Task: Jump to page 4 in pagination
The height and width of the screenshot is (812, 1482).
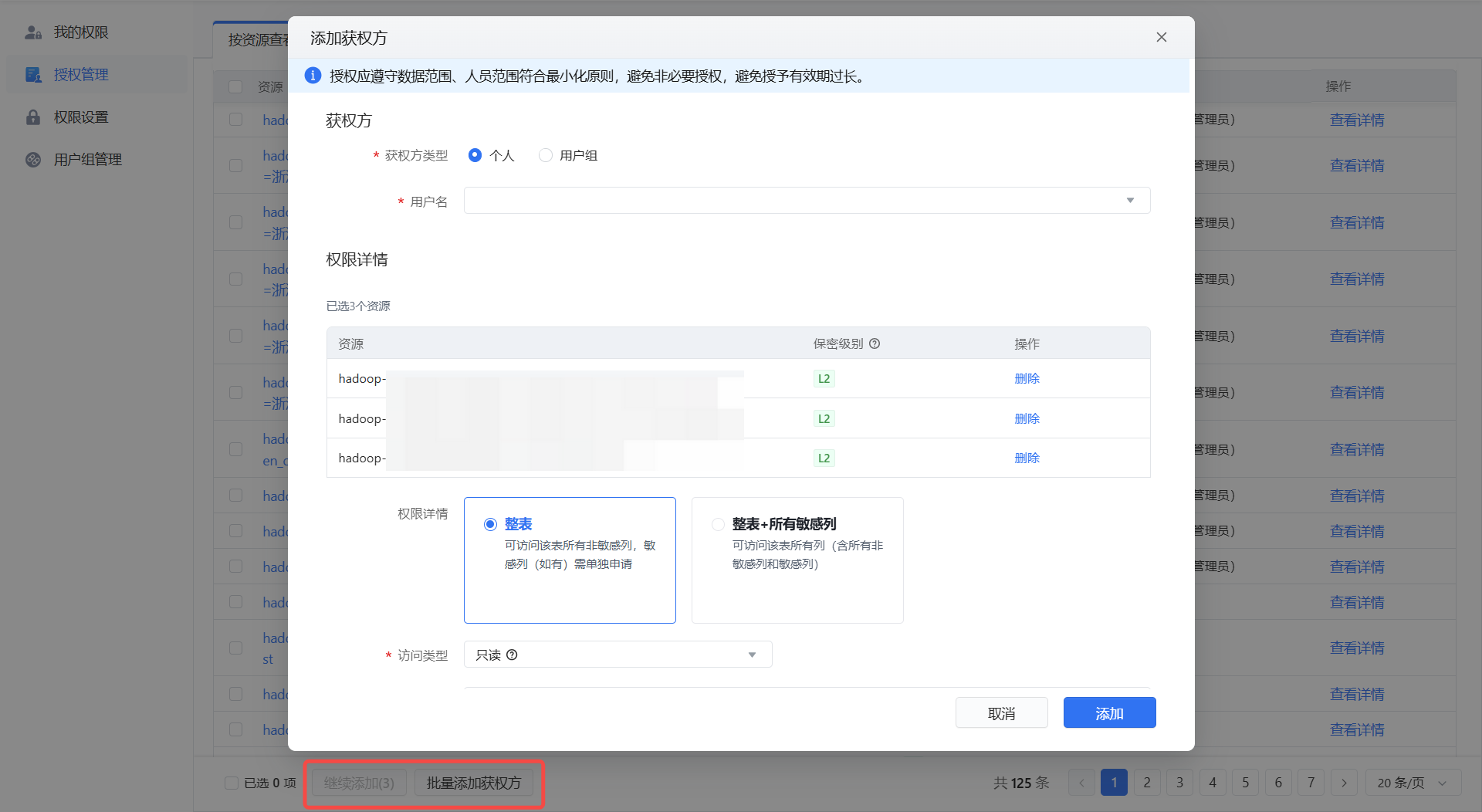Action: [x=1213, y=783]
